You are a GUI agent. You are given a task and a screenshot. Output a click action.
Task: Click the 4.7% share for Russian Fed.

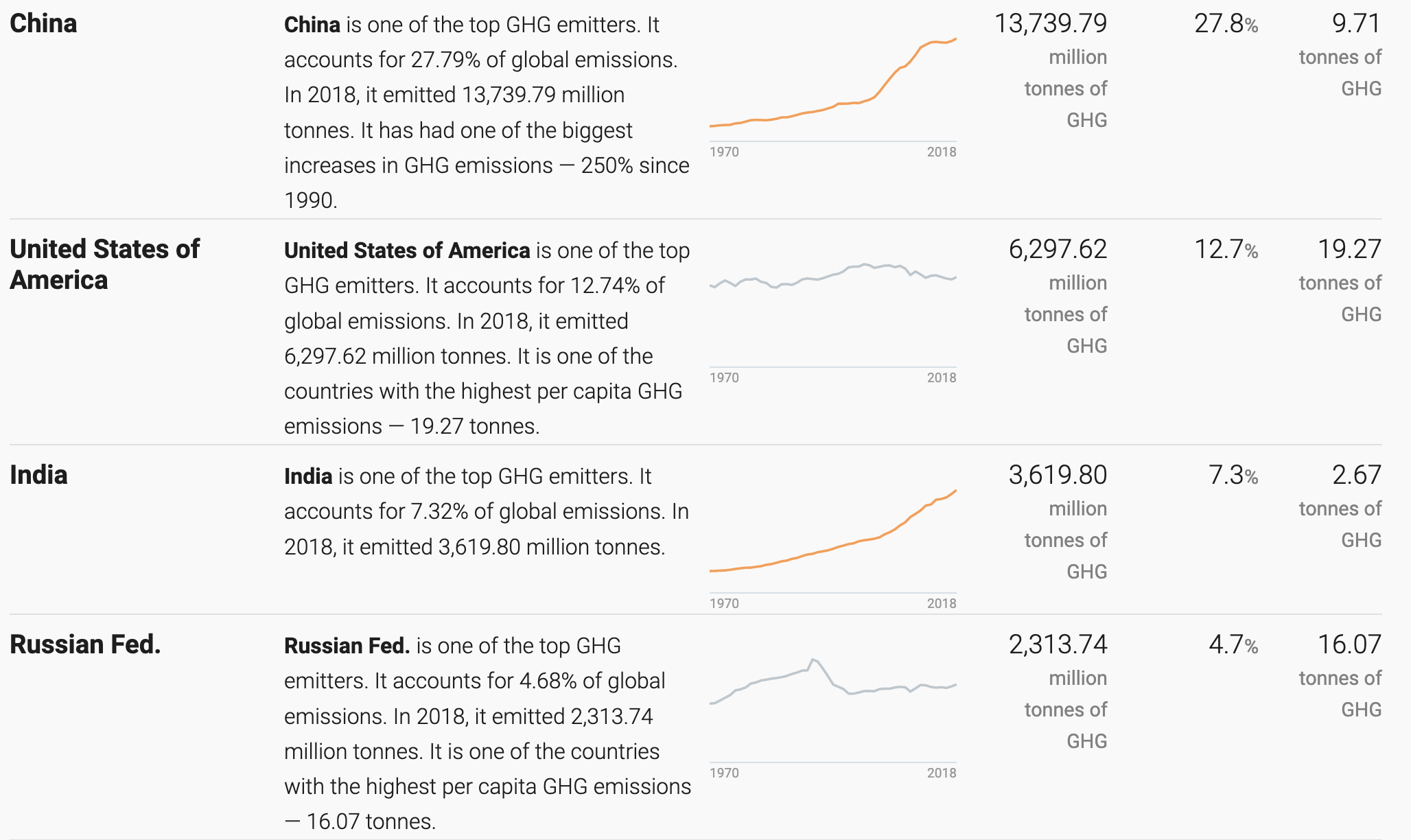1233,645
